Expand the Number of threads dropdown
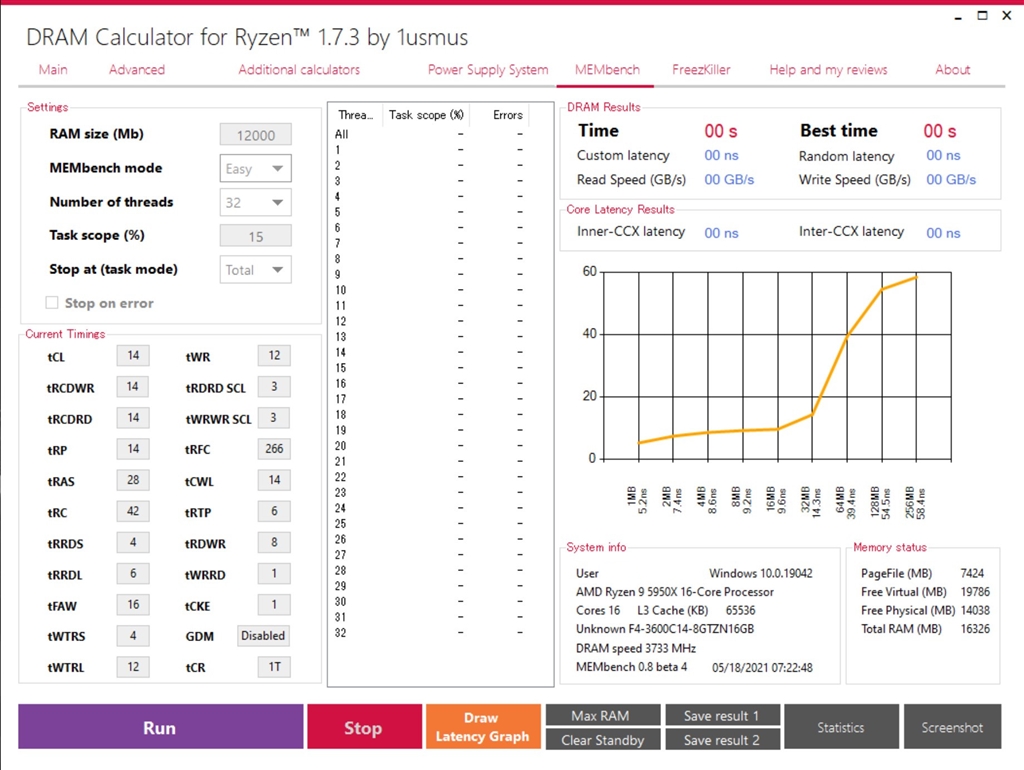The width and height of the screenshot is (1024, 770). [x=255, y=202]
